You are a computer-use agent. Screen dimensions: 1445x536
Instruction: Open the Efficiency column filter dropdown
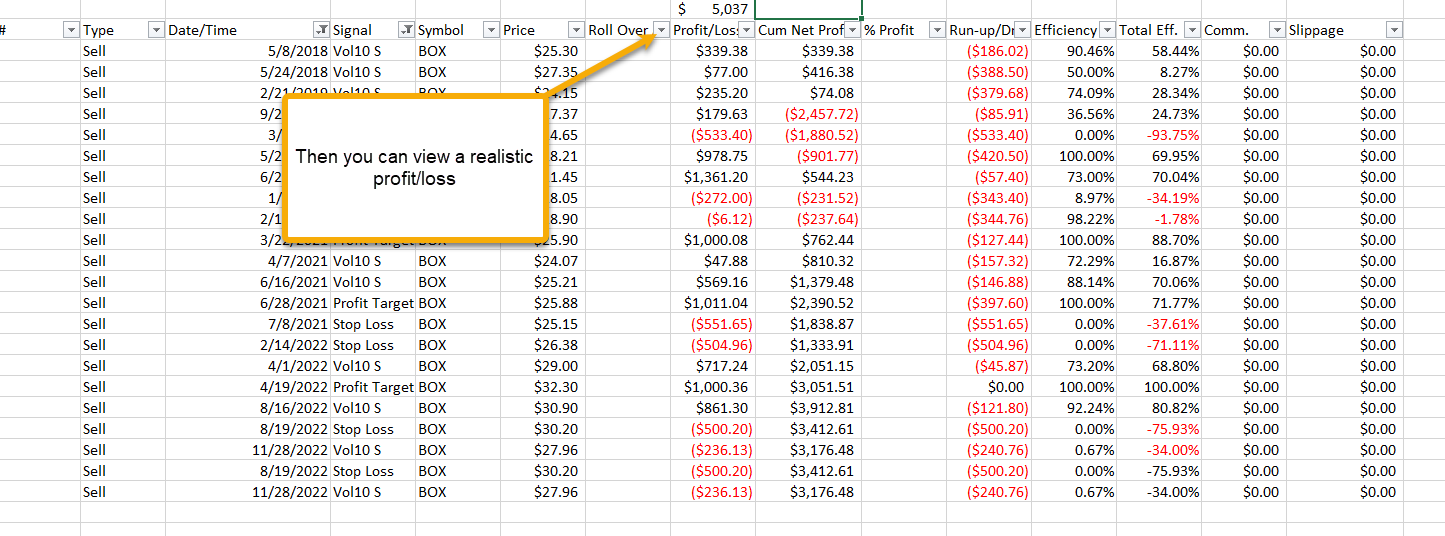tap(1107, 30)
